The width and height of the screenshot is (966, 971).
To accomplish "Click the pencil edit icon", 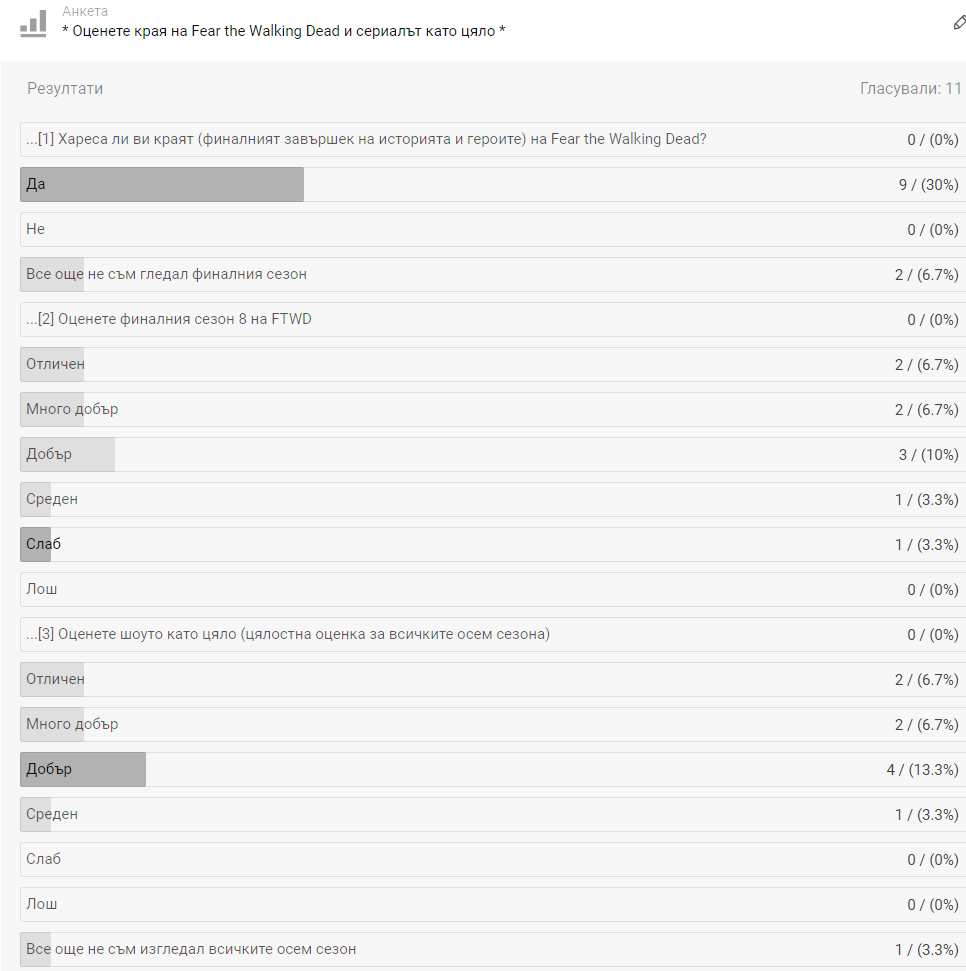I will coord(958,23).
